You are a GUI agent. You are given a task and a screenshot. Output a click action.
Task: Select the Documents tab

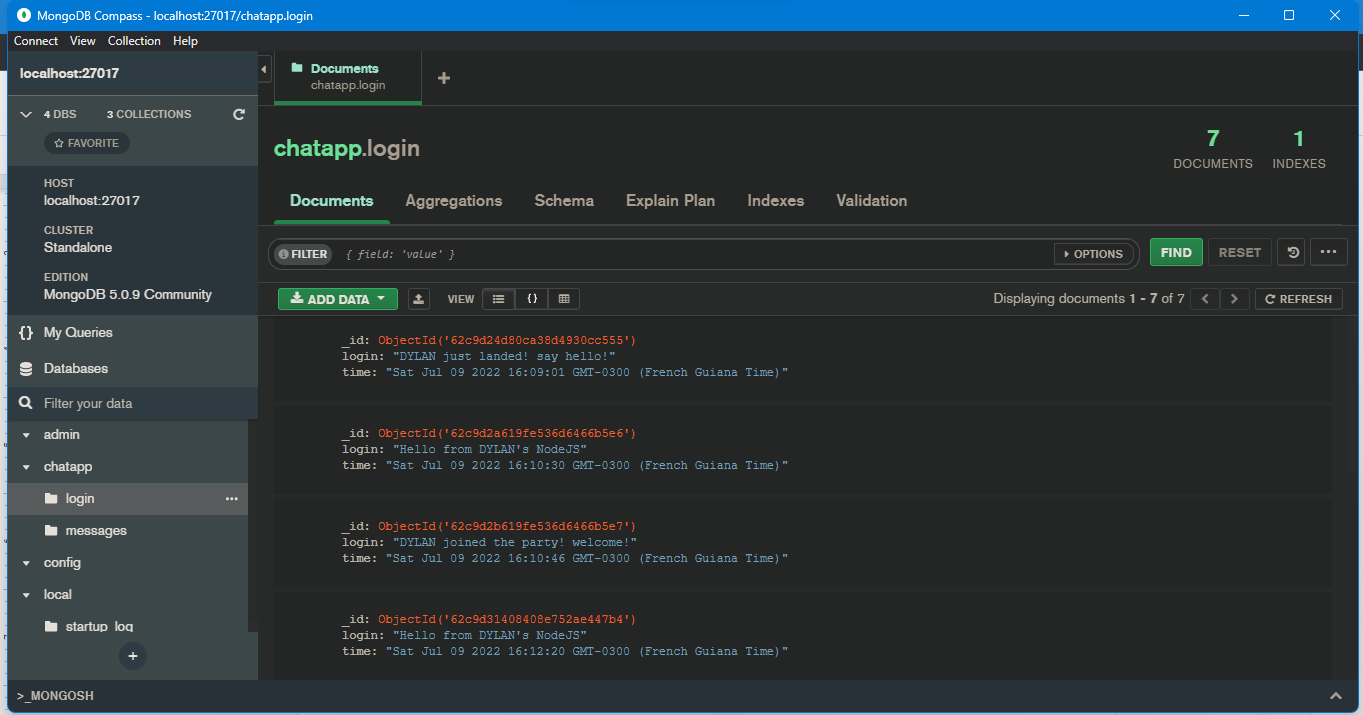332,201
